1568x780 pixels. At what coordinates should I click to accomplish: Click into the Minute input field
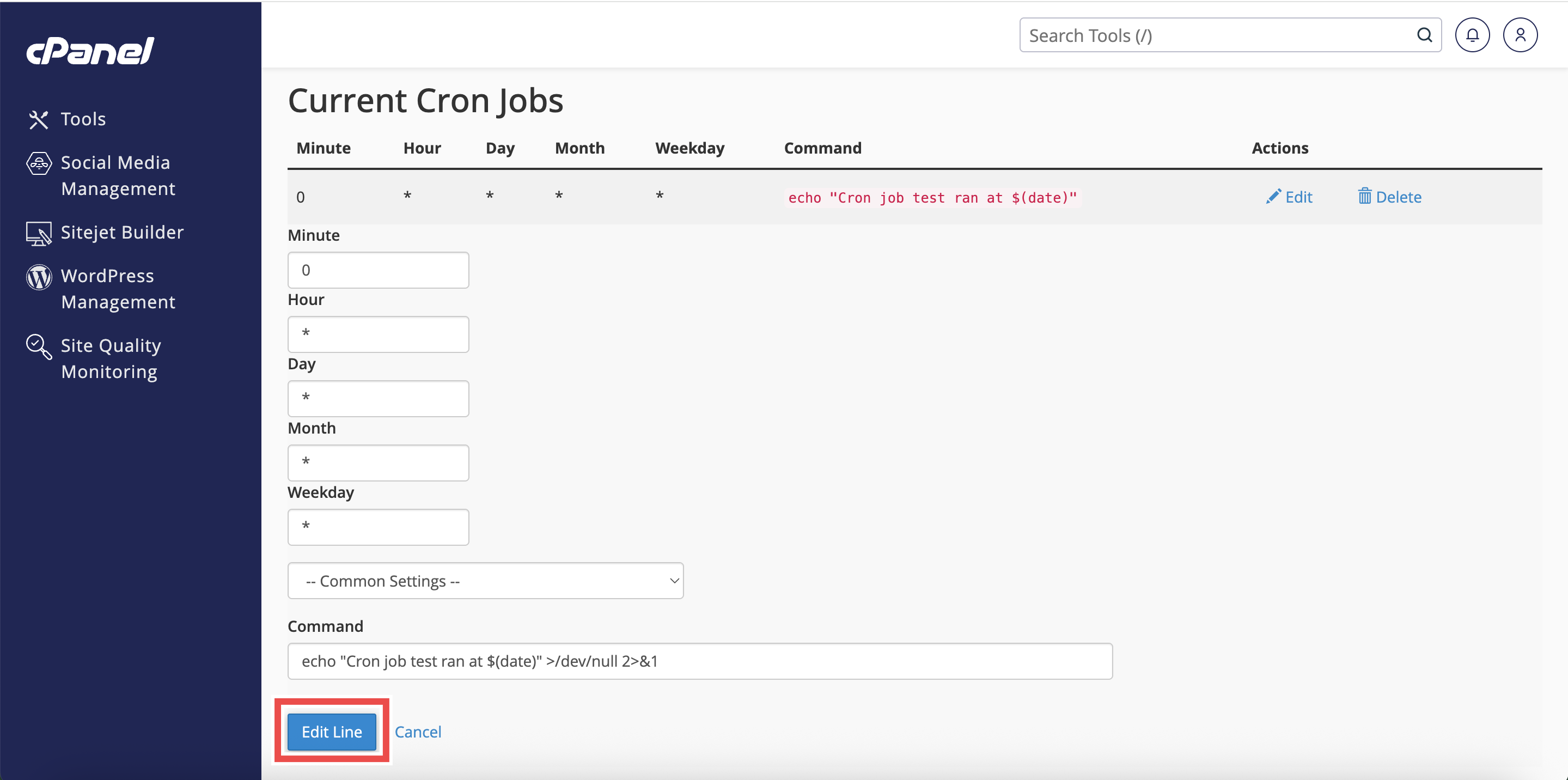pyautogui.click(x=378, y=270)
